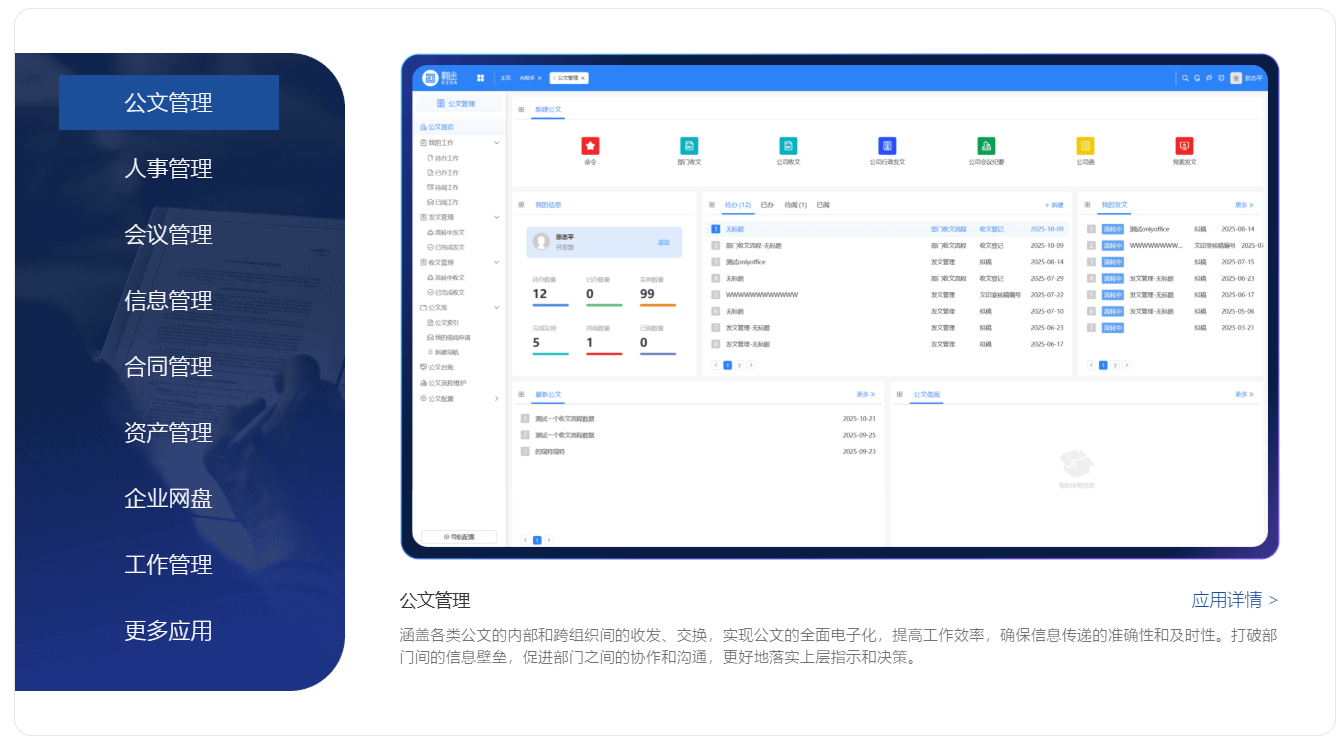Click the 导航配置 button in sidebar
The width and height of the screenshot is (1342, 744).
(x=459, y=537)
